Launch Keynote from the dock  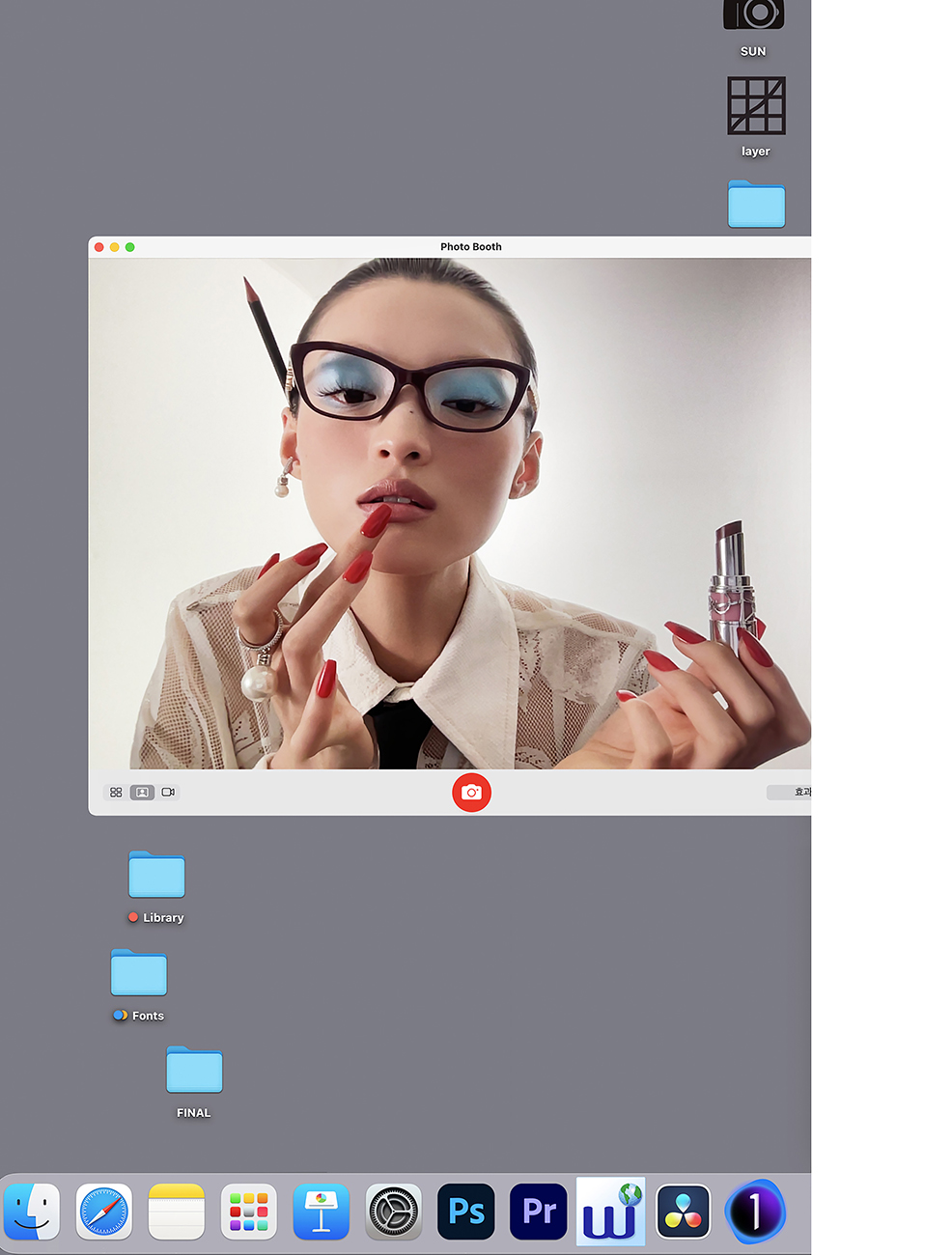[x=322, y=1212]
